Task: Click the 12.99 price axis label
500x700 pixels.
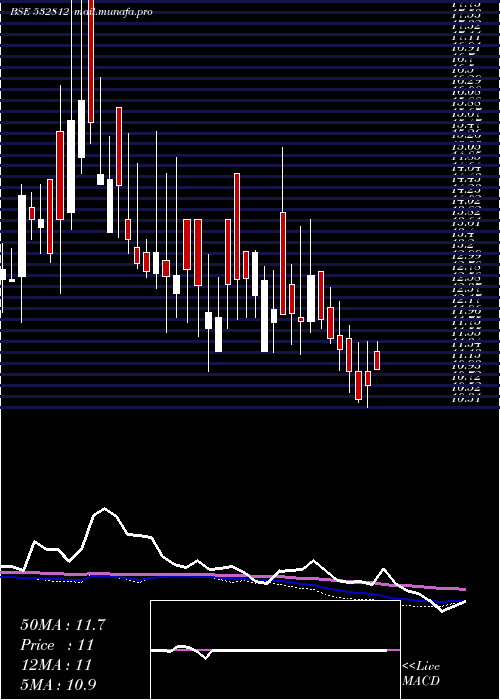Action: [466, 256]
